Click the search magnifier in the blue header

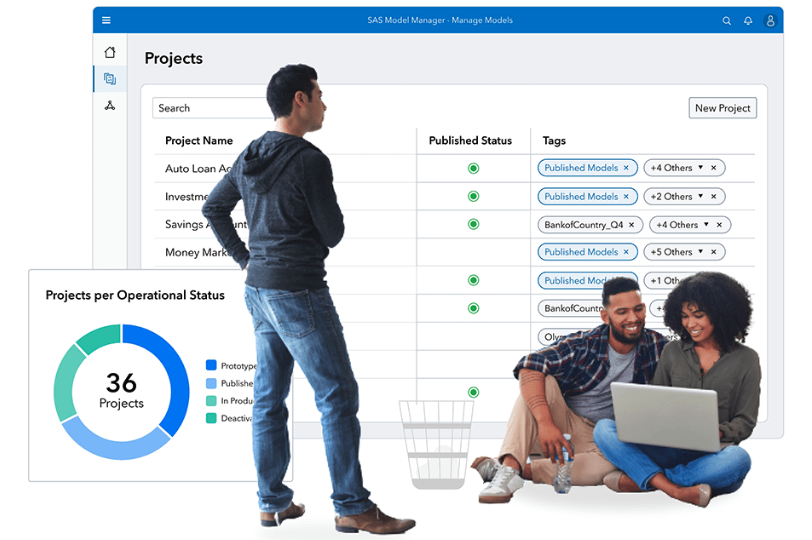(x=727, y=21)
